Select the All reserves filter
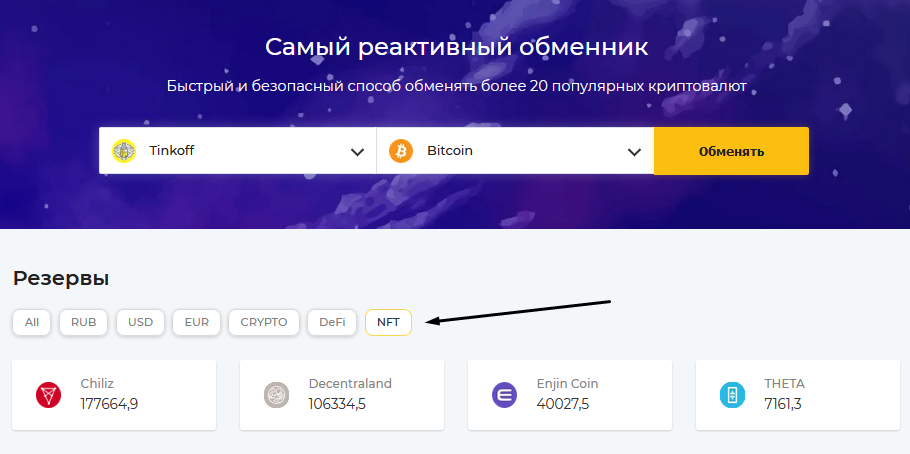 [x=32, y=322]
